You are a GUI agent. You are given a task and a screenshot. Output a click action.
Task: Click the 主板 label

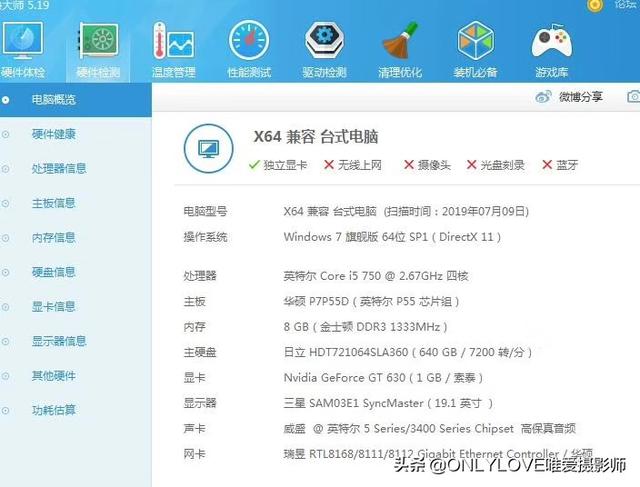click(x=194, y=302)
